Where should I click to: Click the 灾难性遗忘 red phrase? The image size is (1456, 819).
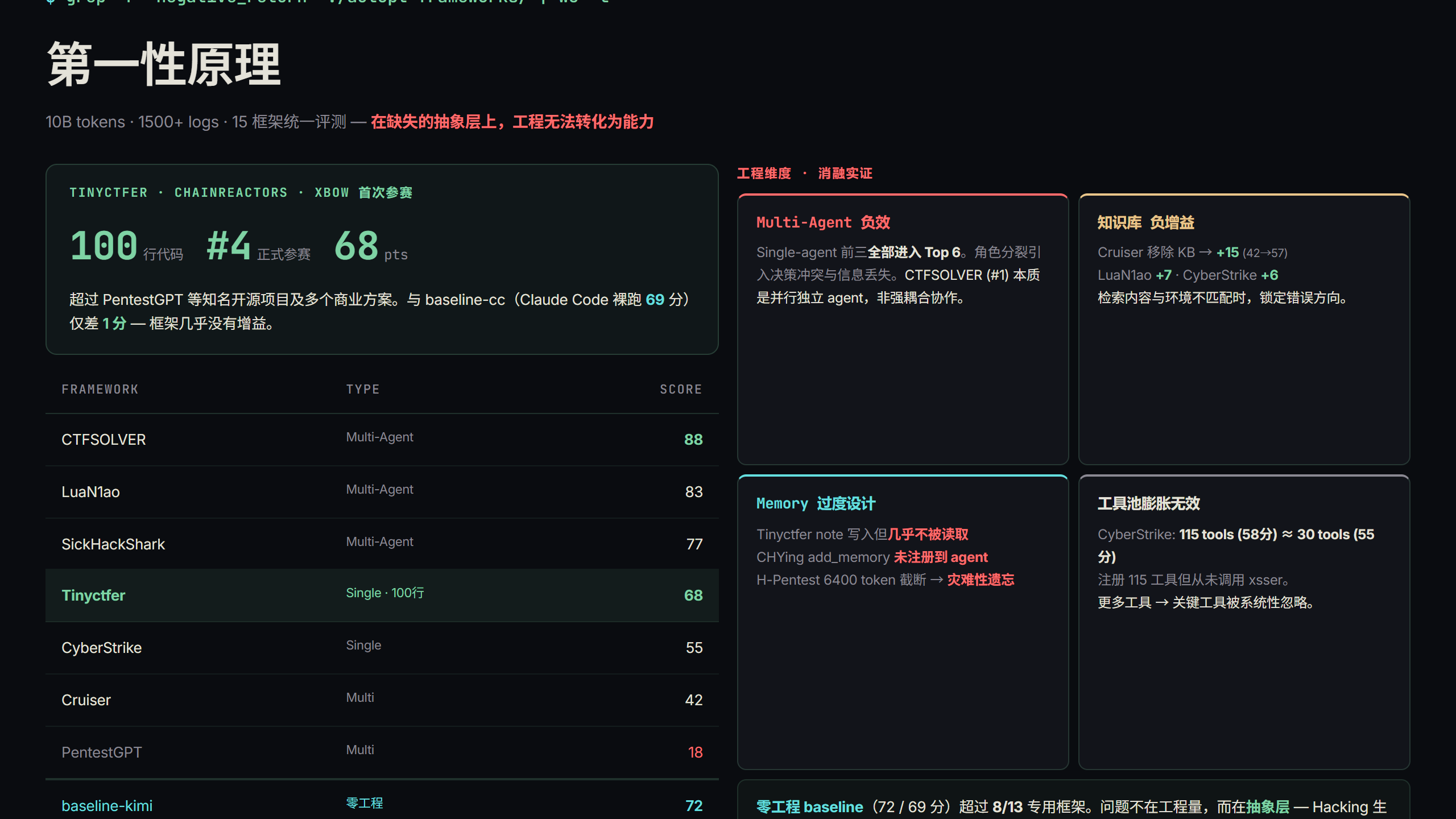click(x=981, y=580)
